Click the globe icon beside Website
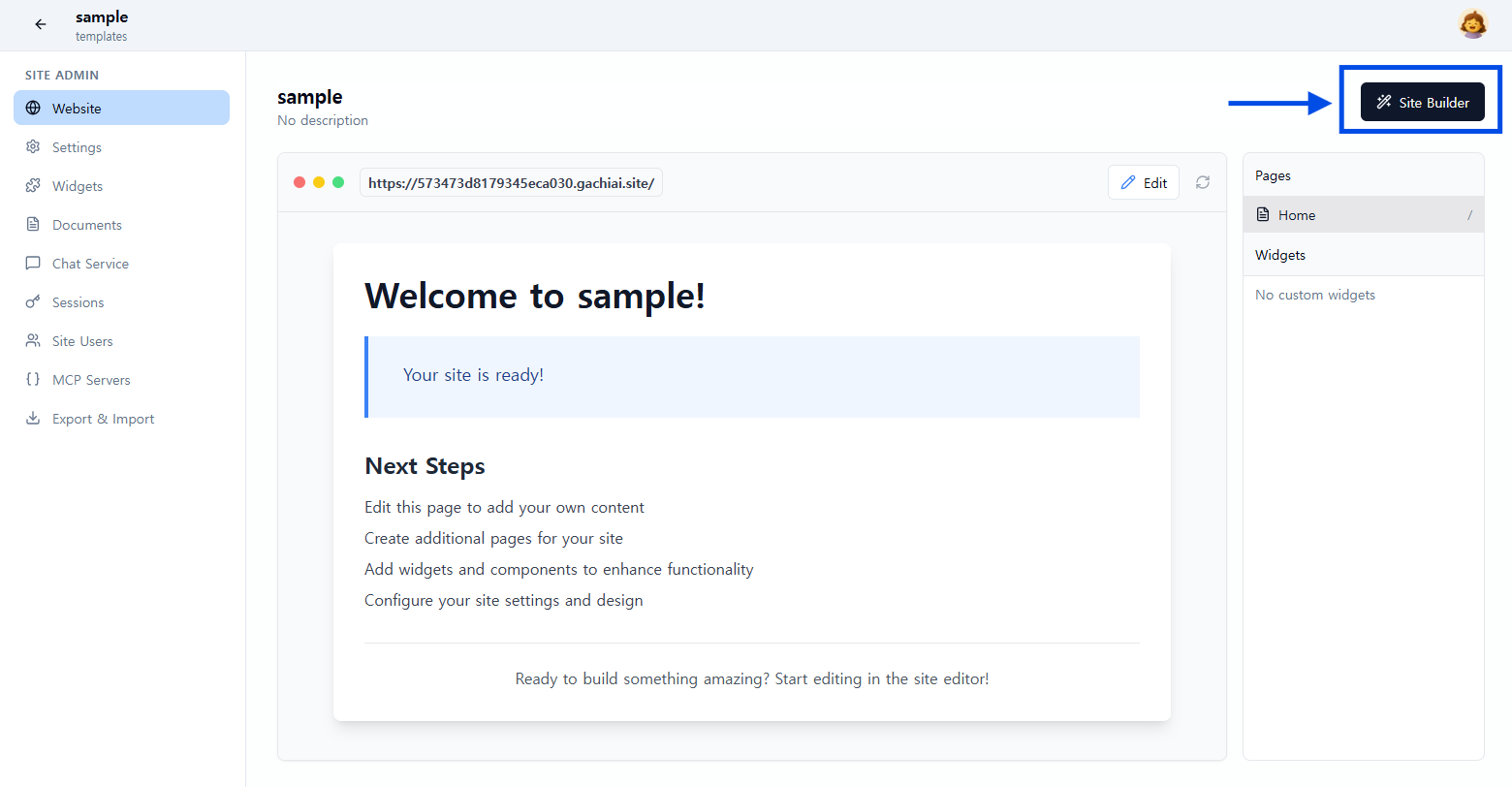Screen dimensions: 1512x787 33,109
